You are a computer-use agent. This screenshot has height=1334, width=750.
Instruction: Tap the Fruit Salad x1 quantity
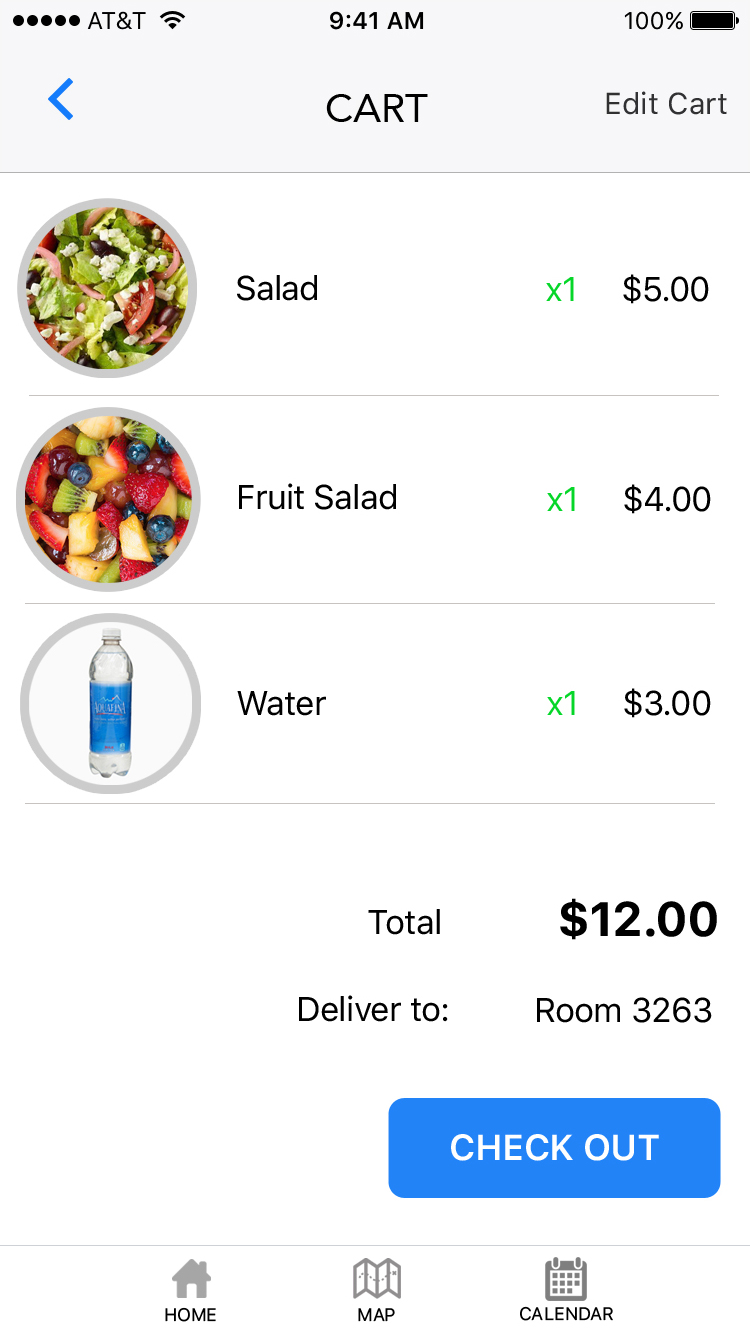point(562,499)
